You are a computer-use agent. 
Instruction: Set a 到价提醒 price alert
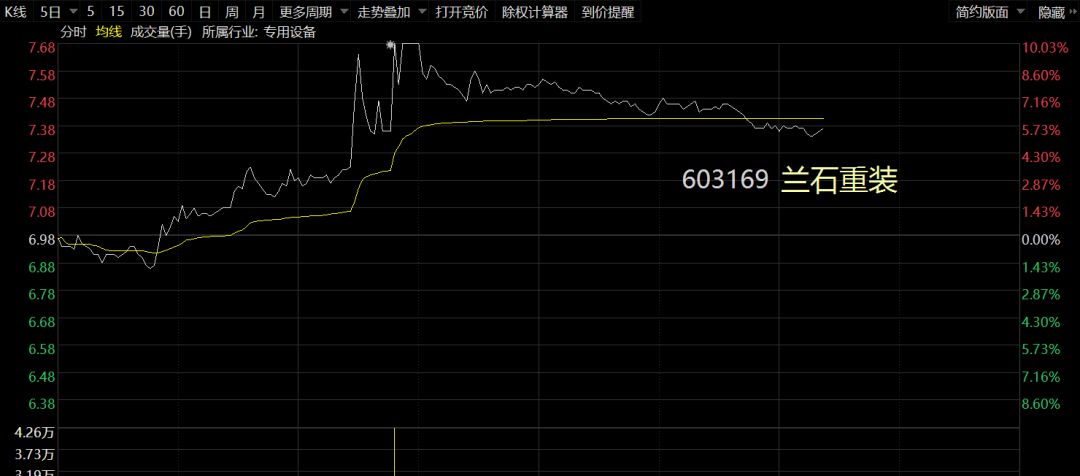pos(608,12)
